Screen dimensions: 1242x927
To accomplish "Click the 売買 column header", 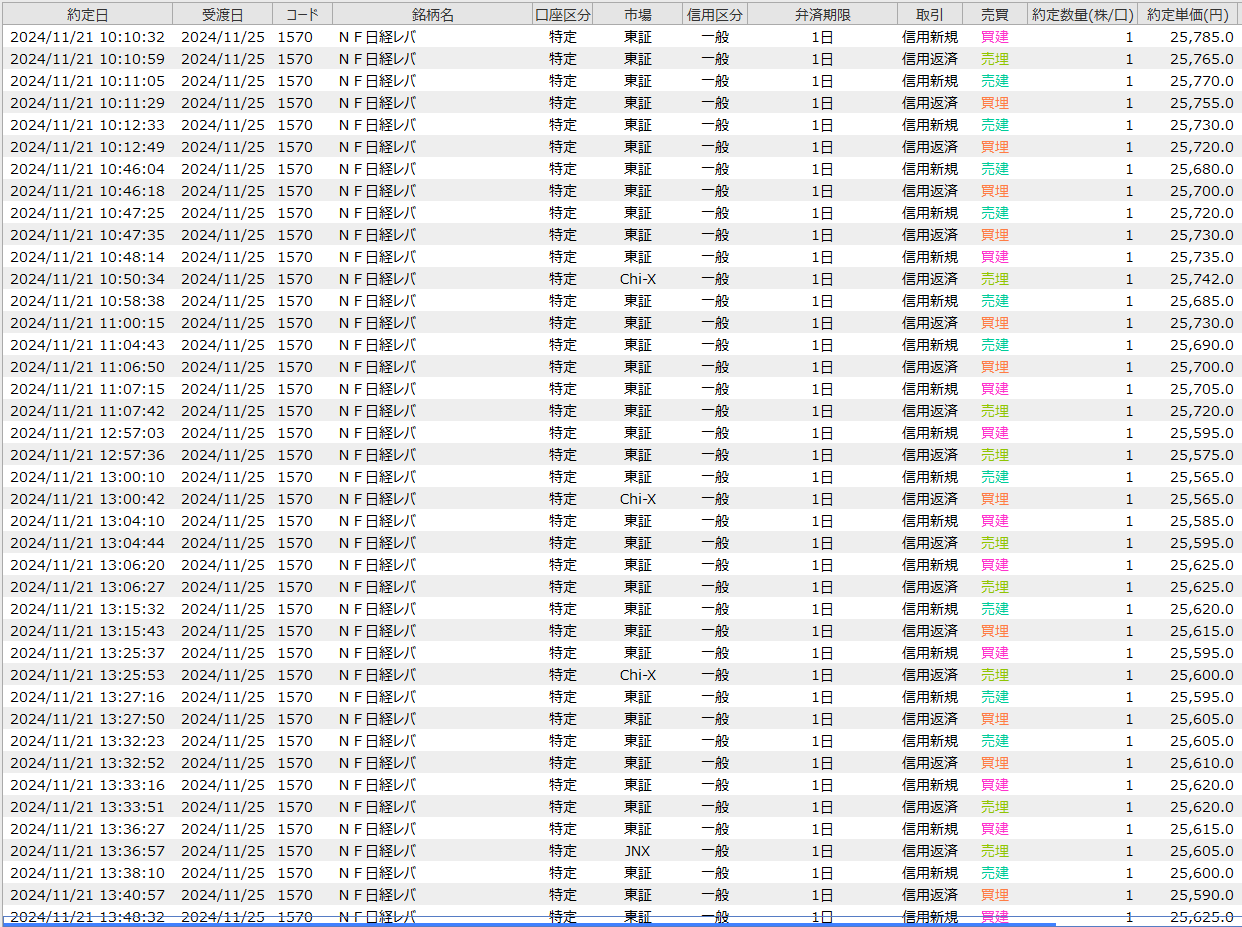I will pos(994,15).
